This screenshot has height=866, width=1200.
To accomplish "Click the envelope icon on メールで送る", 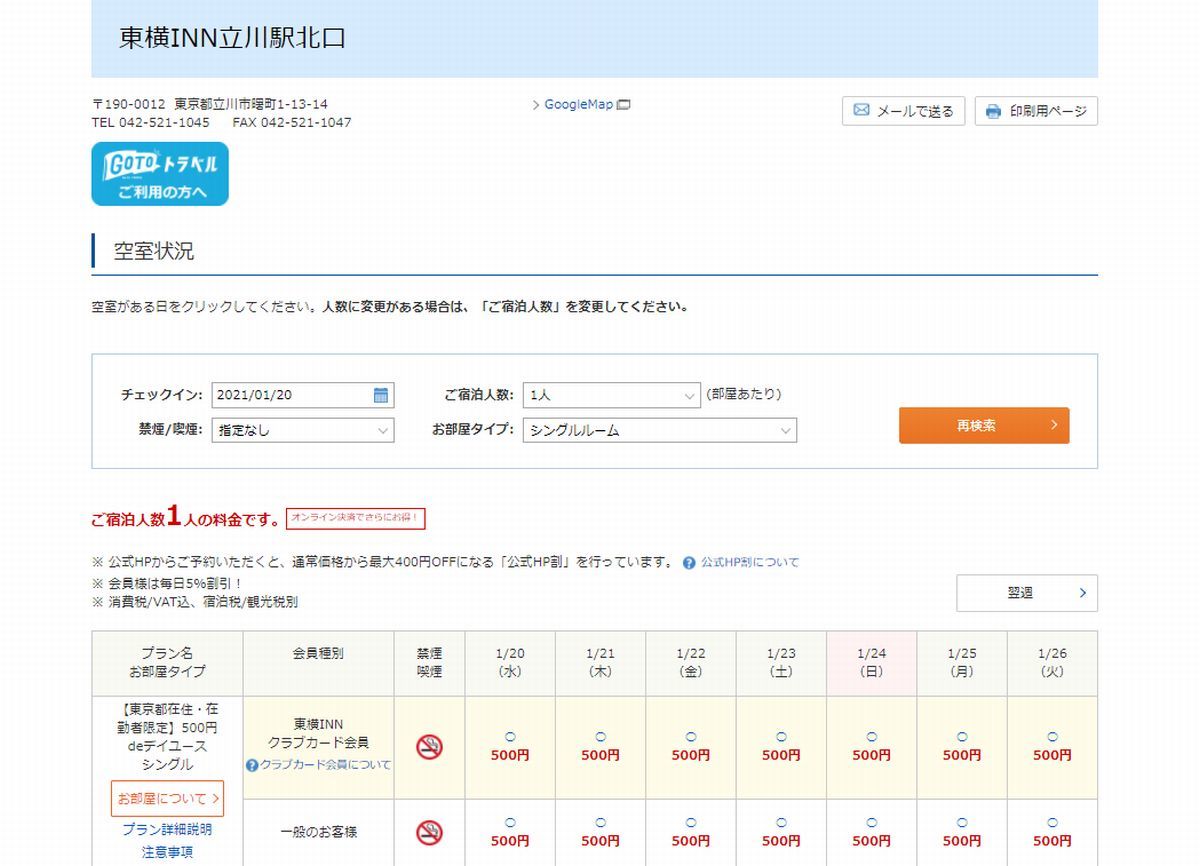I will [x=861, y=111].
